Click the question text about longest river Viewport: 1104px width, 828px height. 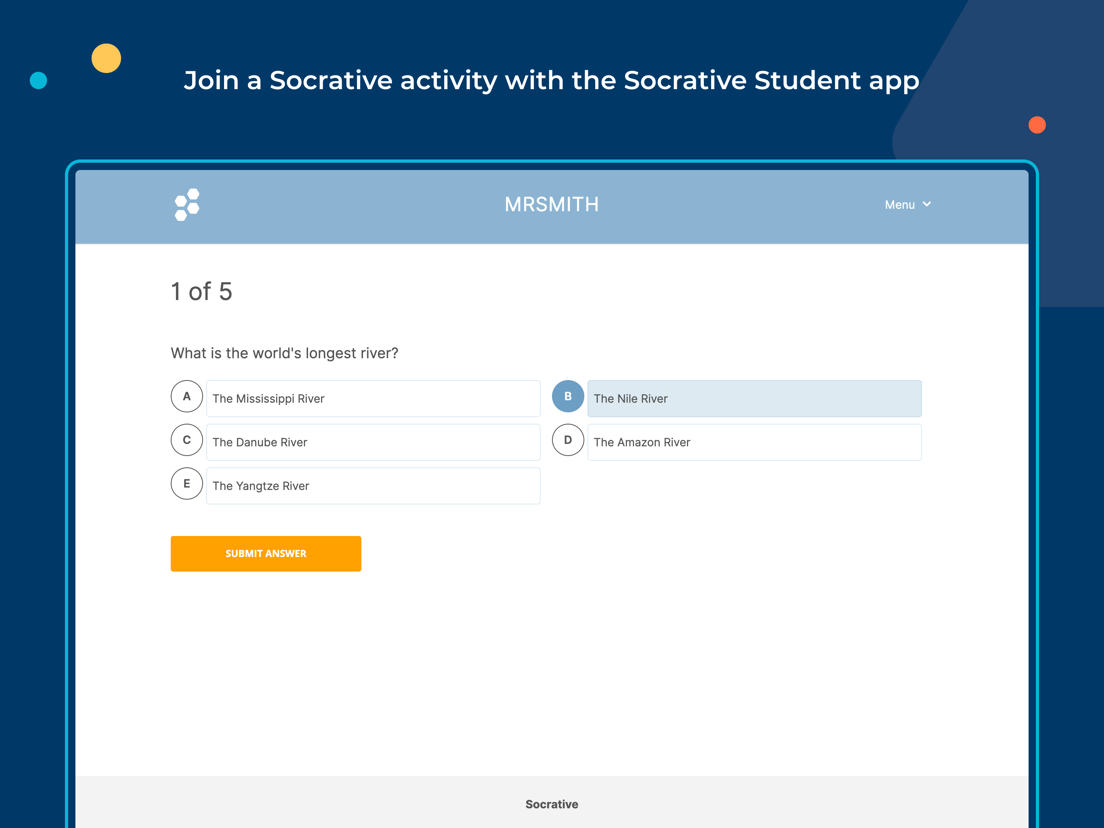pyautogui.click(x=284, y=353)
